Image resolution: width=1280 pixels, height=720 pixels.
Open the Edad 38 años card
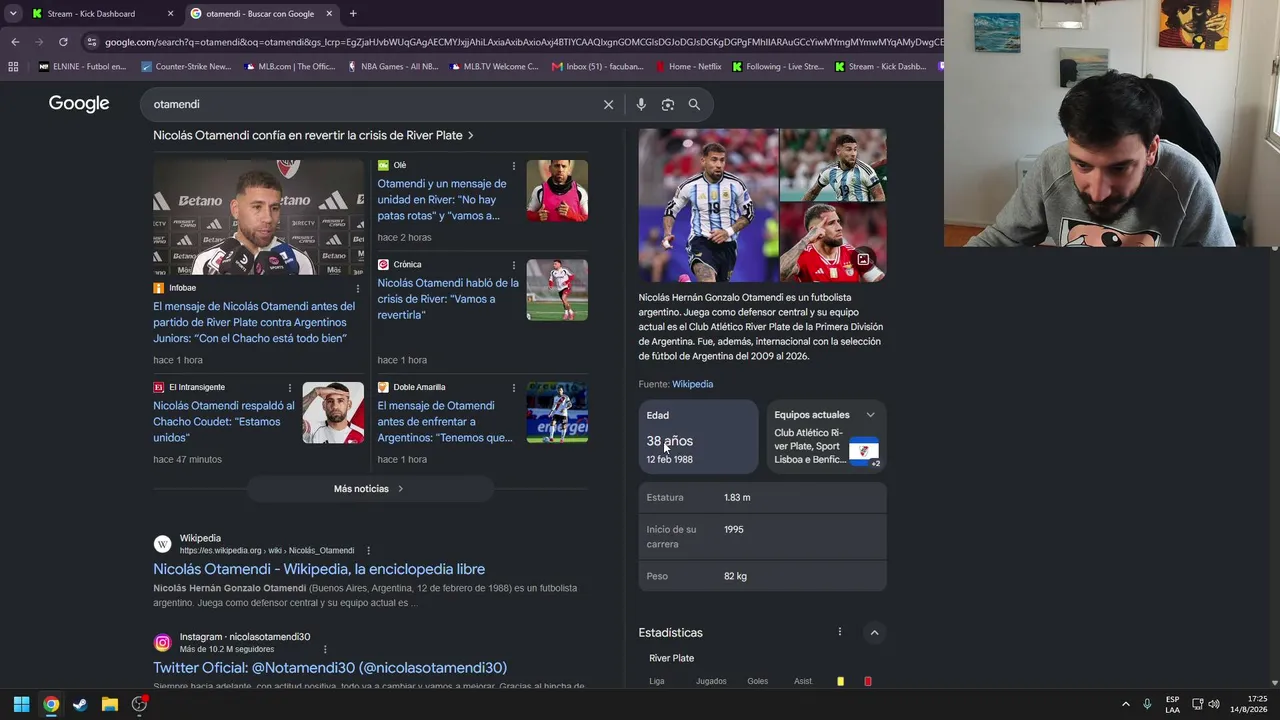point(698,437)
